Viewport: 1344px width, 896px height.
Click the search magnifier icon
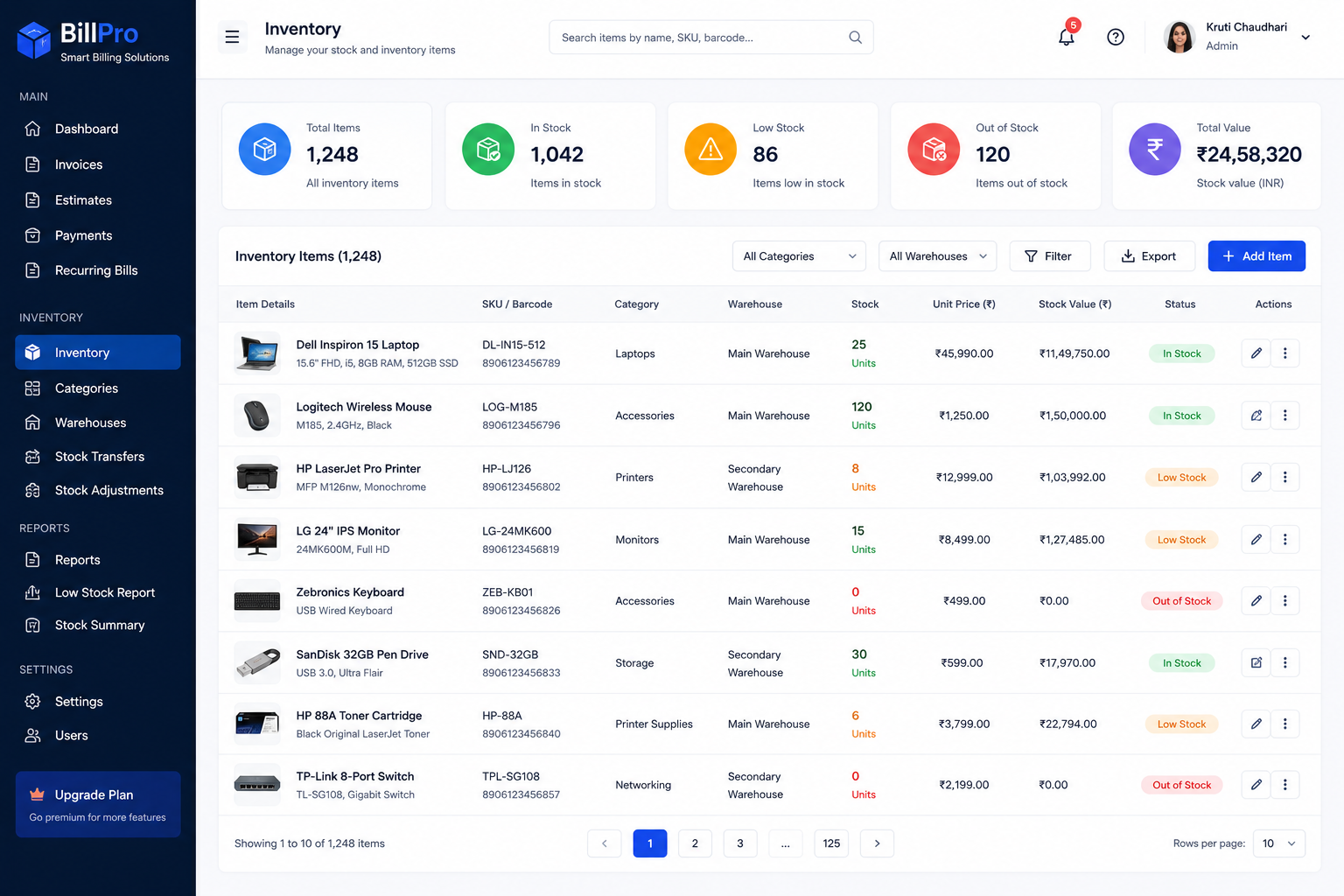855,38
